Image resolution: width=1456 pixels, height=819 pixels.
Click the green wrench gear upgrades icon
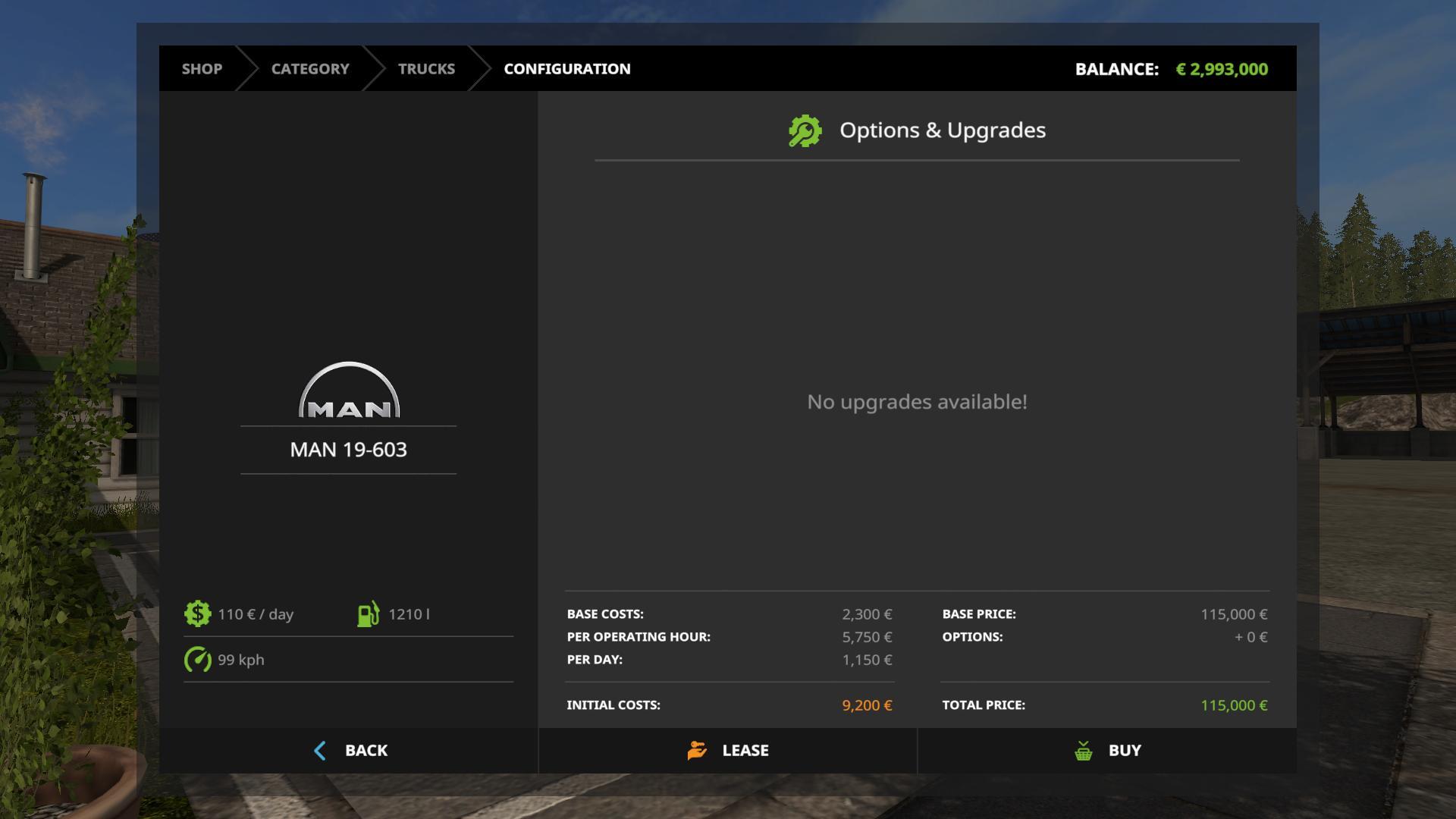click(805, 130)
